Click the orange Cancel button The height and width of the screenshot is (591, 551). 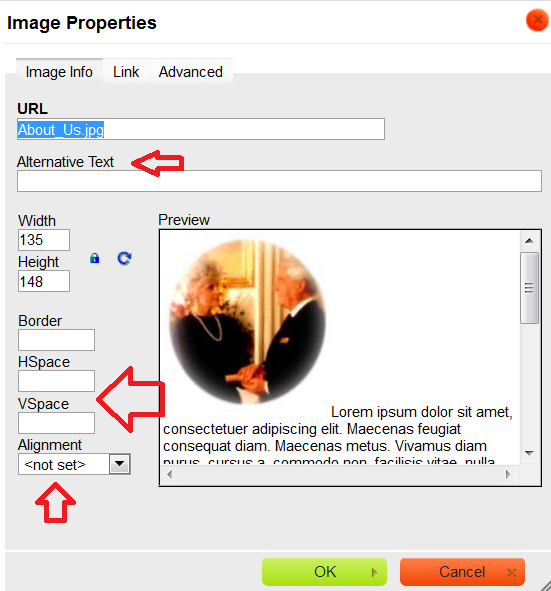[462, 572]
